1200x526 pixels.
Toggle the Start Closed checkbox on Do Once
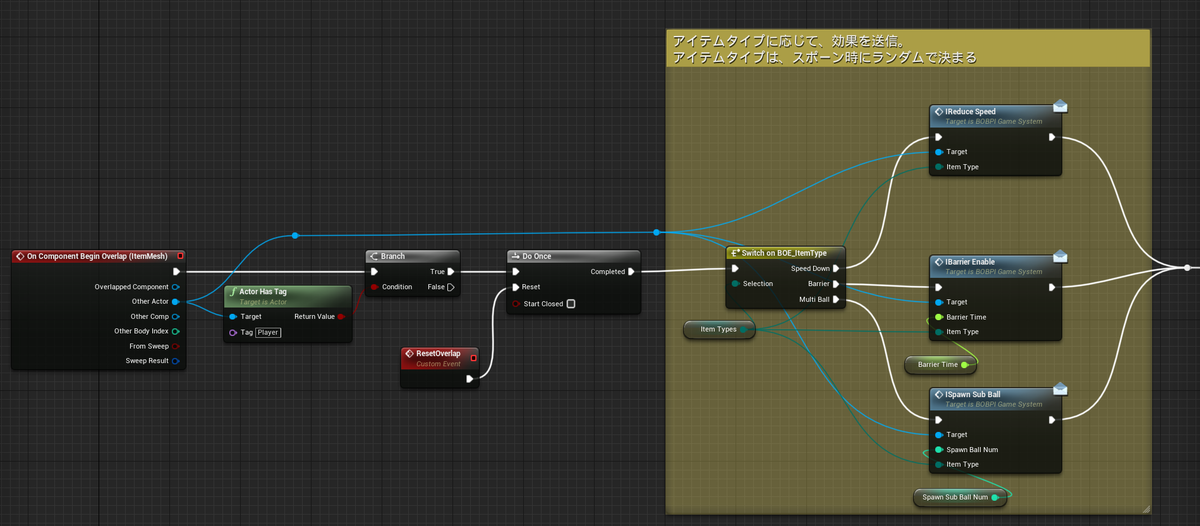pos(571,304)
